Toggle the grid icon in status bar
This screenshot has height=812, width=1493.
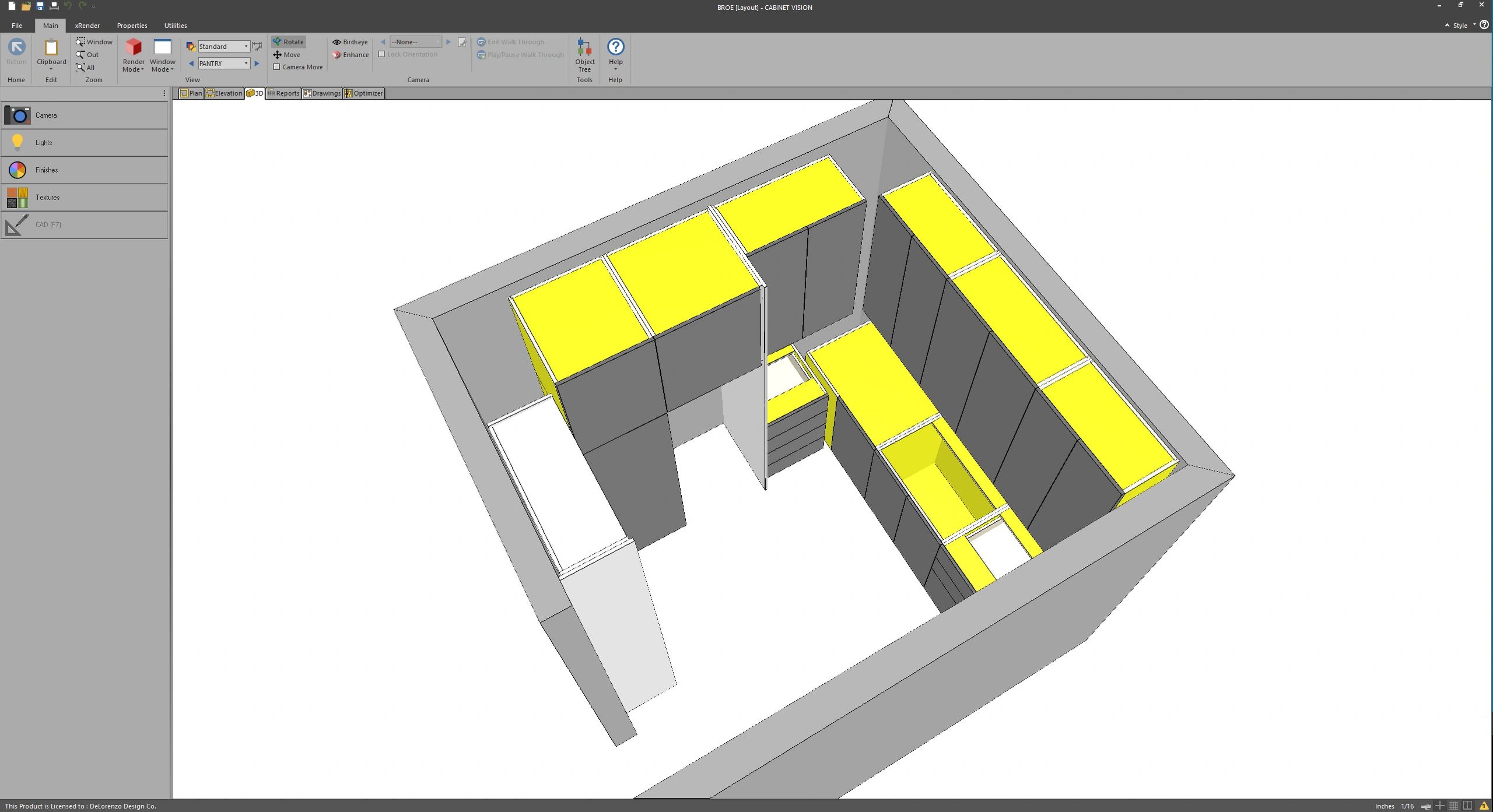point(1453,806)
